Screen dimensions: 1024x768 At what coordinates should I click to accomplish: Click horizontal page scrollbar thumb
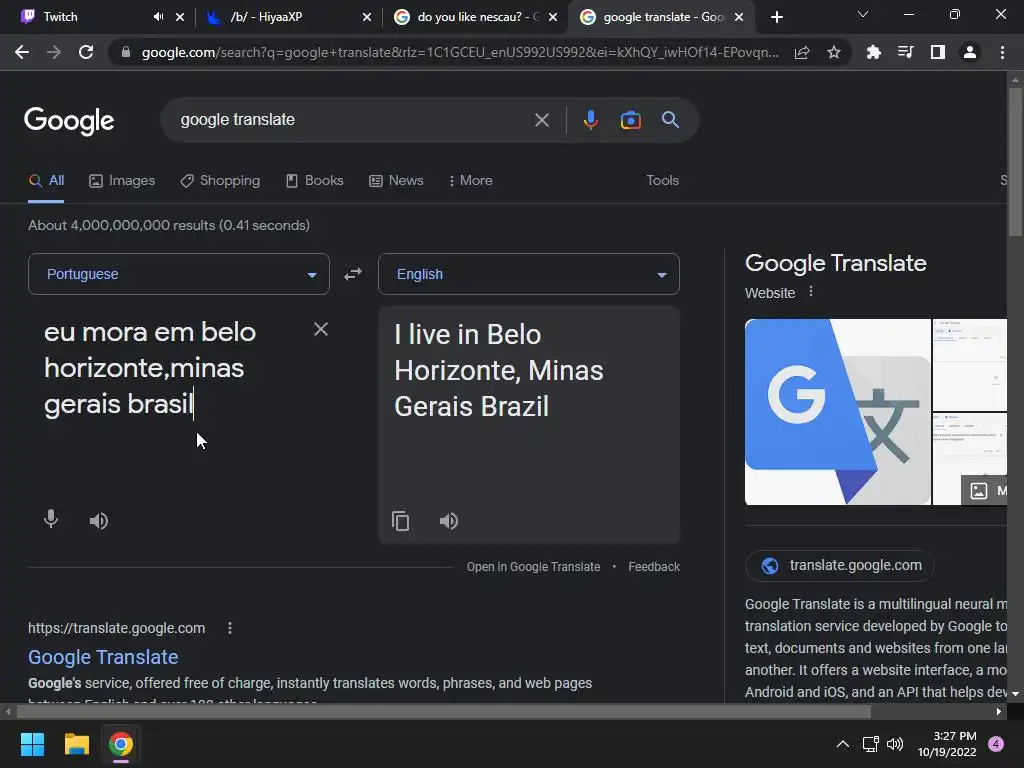(x=444, y=712)
